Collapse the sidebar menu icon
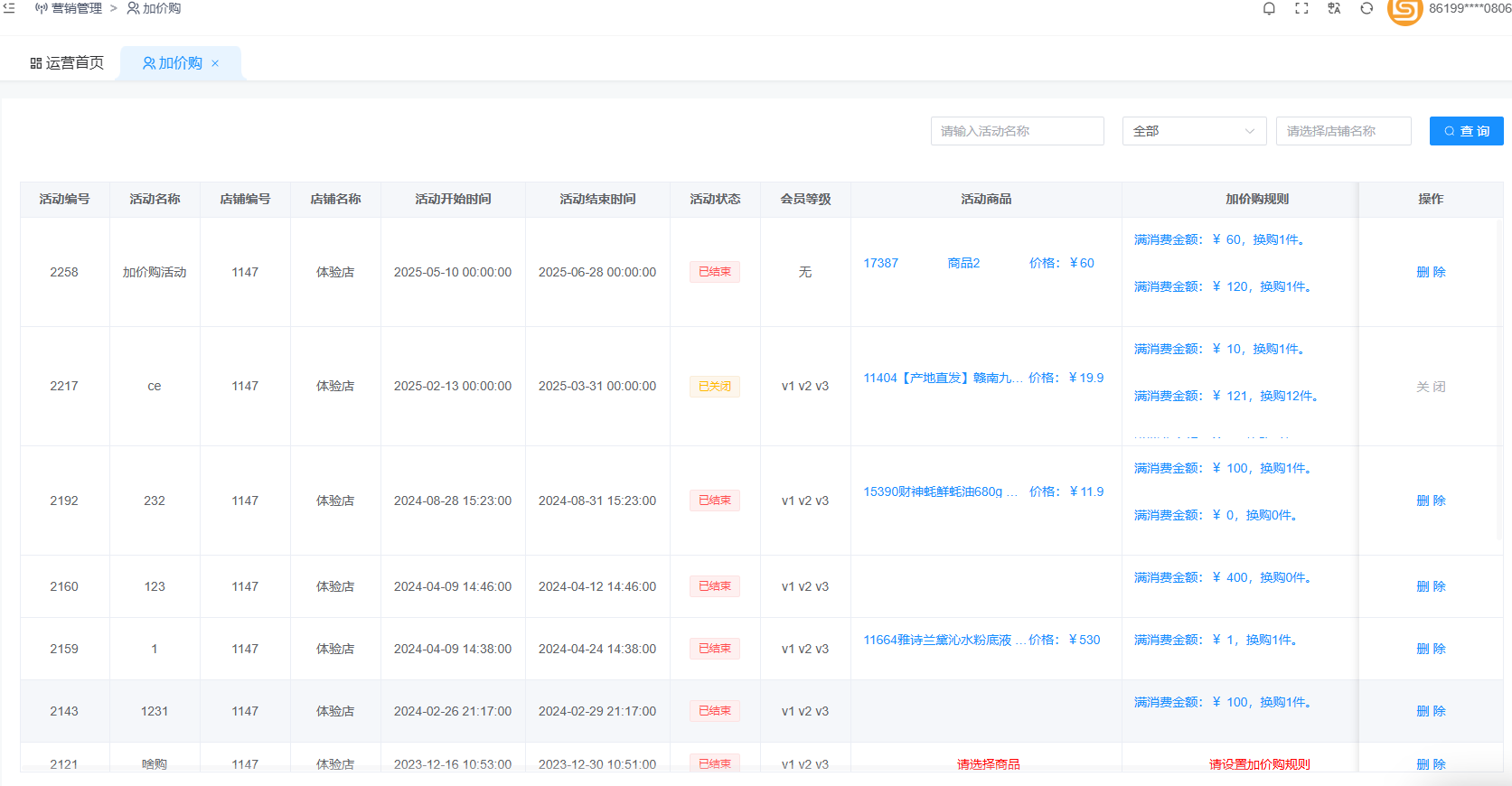This screenshot has height=786, width=1512. [x=9, y=8]
